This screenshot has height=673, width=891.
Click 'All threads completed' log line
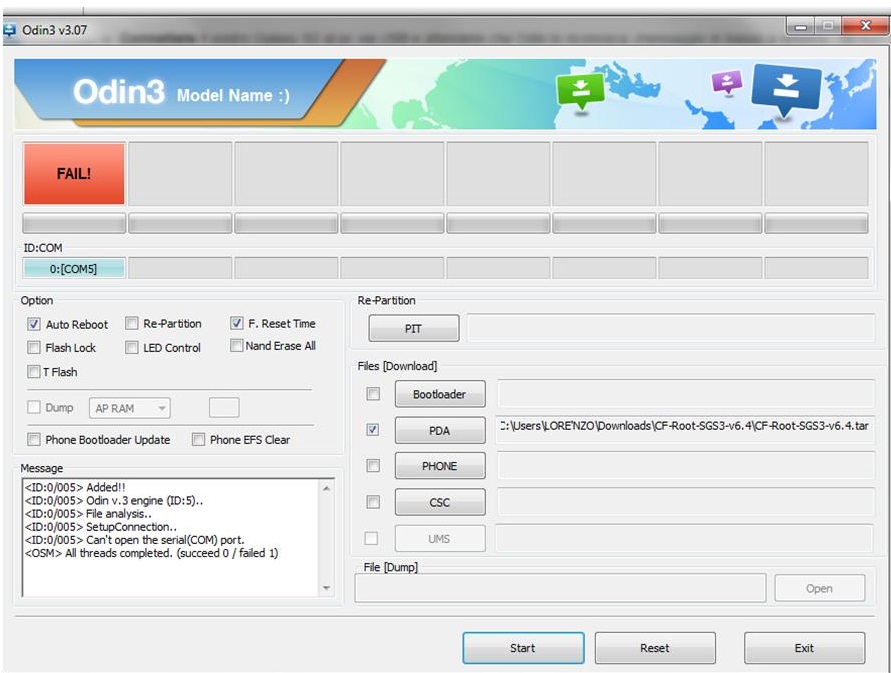point(151,553)
